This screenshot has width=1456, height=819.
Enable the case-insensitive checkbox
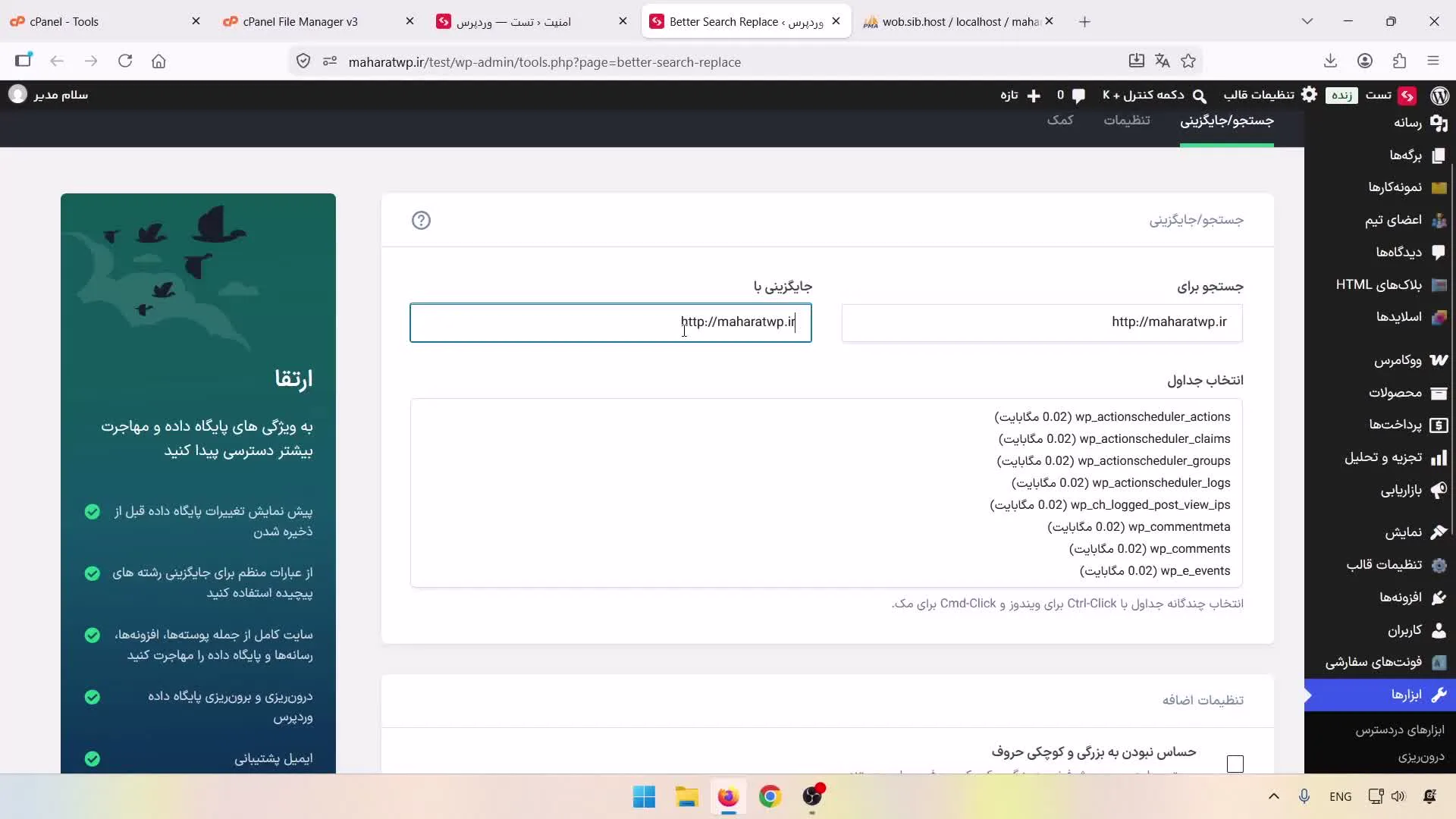[1235, 764]
